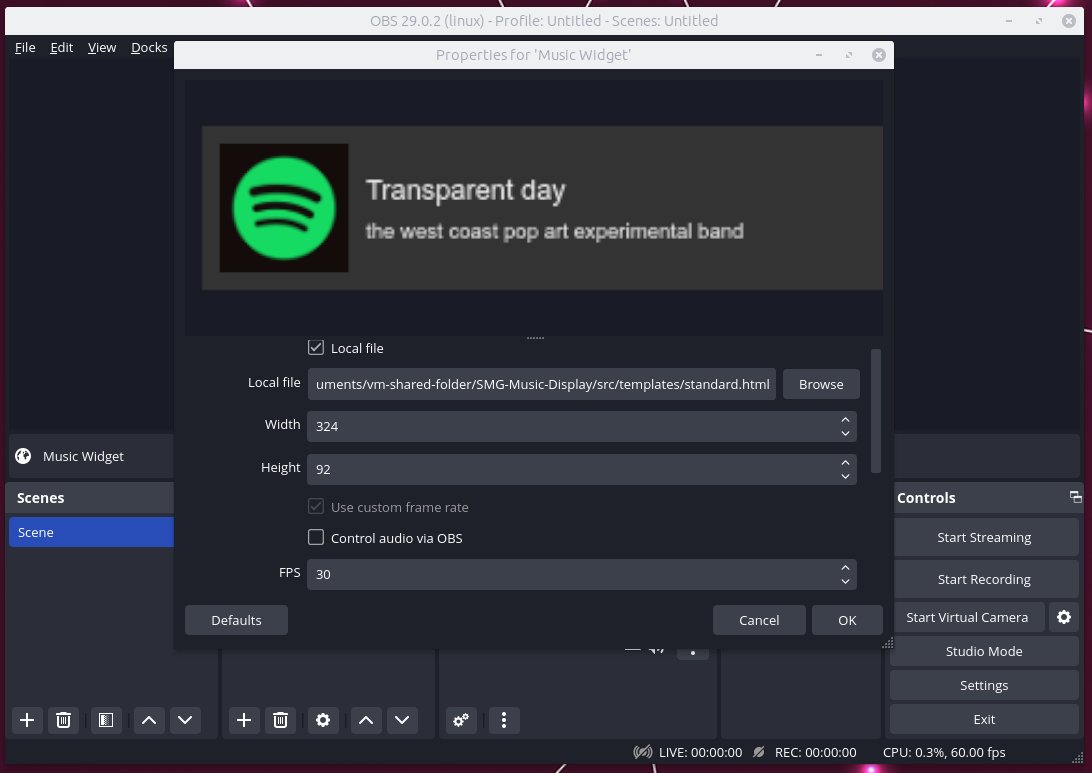Viewport: 1092px width, 773px height.
Task: Open scene filters icon in Scenes panel
Action: 106,720
